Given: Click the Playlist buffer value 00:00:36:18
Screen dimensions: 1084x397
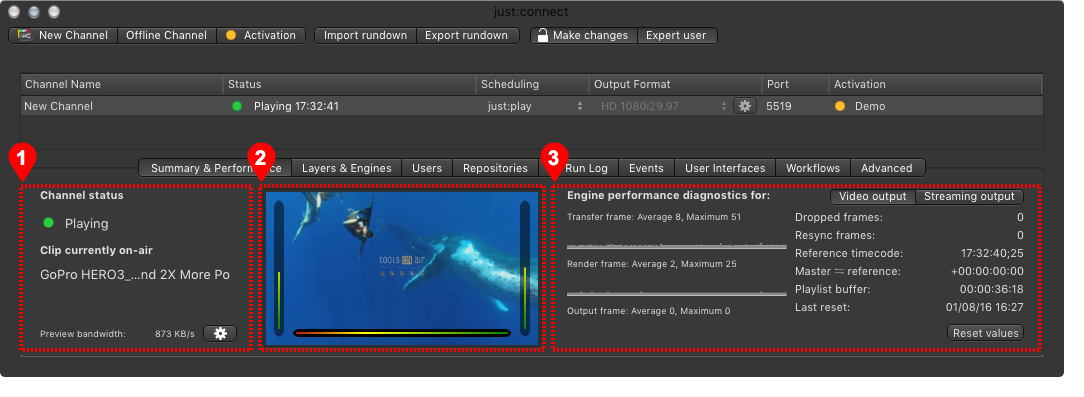Looking at the screenshot, I should click(991, 289).
